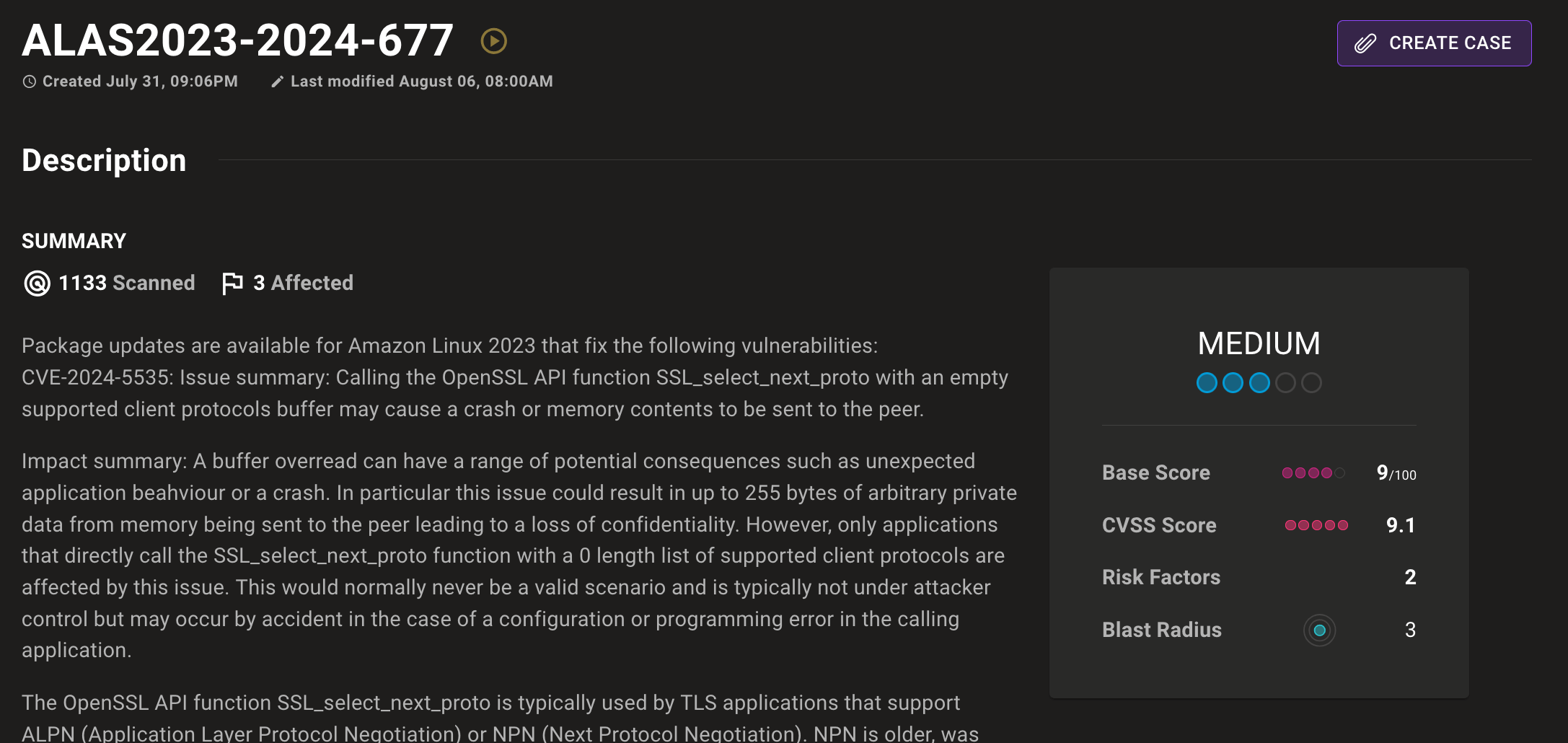The image size is (1568, 743).
Task: Click the Blast Radius value 3
Action: point(1410,630)
